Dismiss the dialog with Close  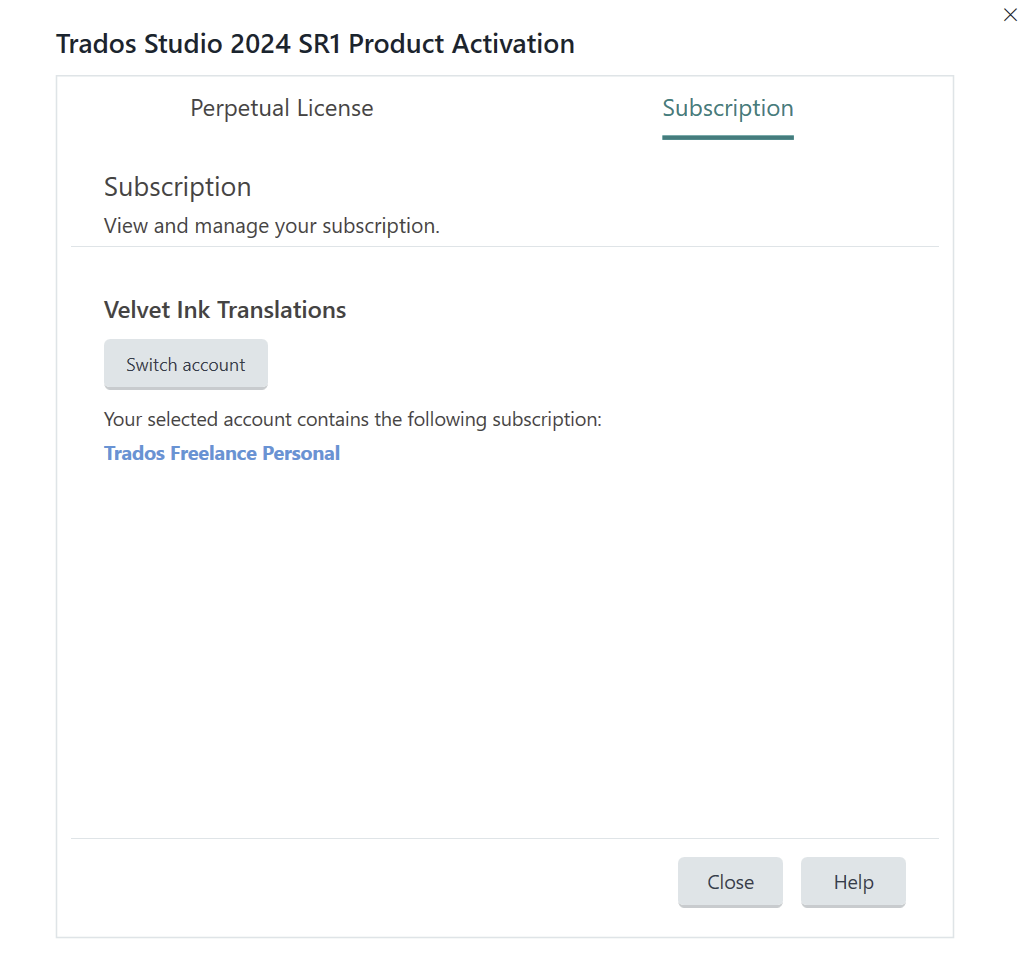click(730, 882)
